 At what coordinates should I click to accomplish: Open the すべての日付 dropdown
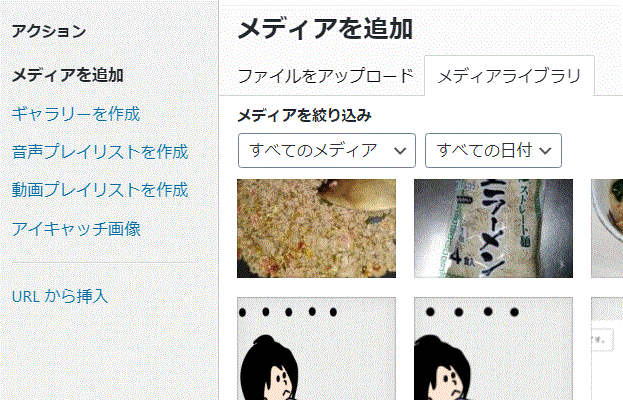coord(493,151)
